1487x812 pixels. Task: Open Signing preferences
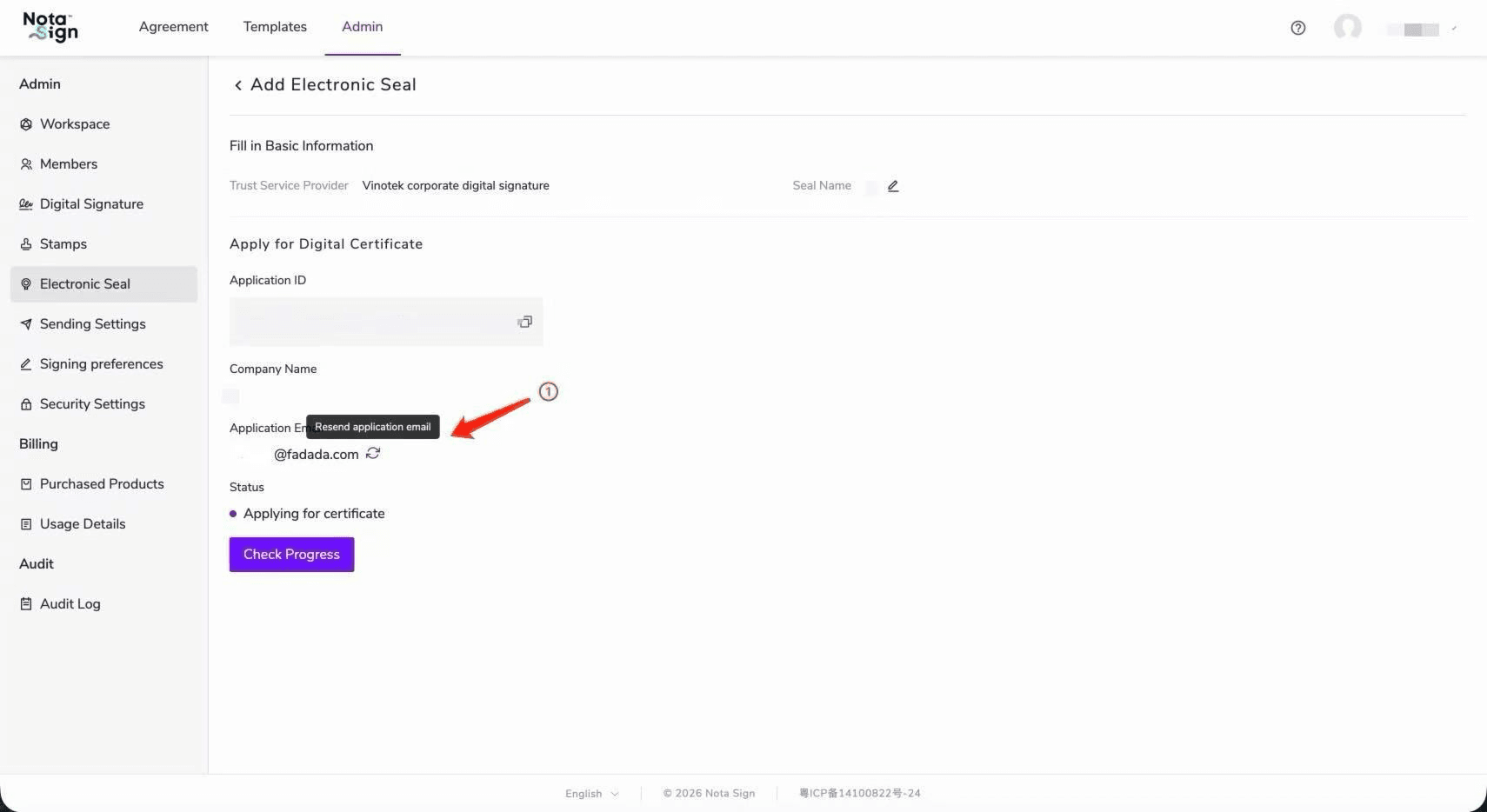point(103,364)
